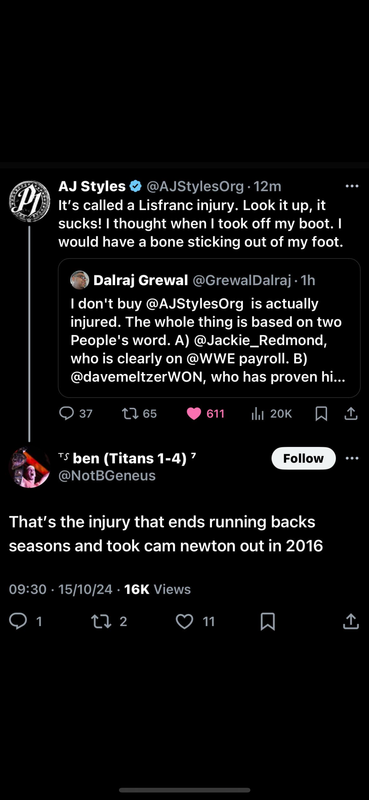The image size is (369, 800).
Task: Repost ben's tweet showing 2 reposts
Action: click(108, 621)
